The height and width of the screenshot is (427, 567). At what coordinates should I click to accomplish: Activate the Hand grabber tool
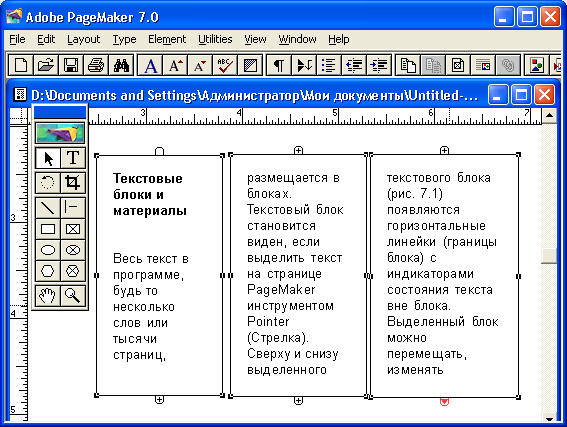tap(48, 296)
